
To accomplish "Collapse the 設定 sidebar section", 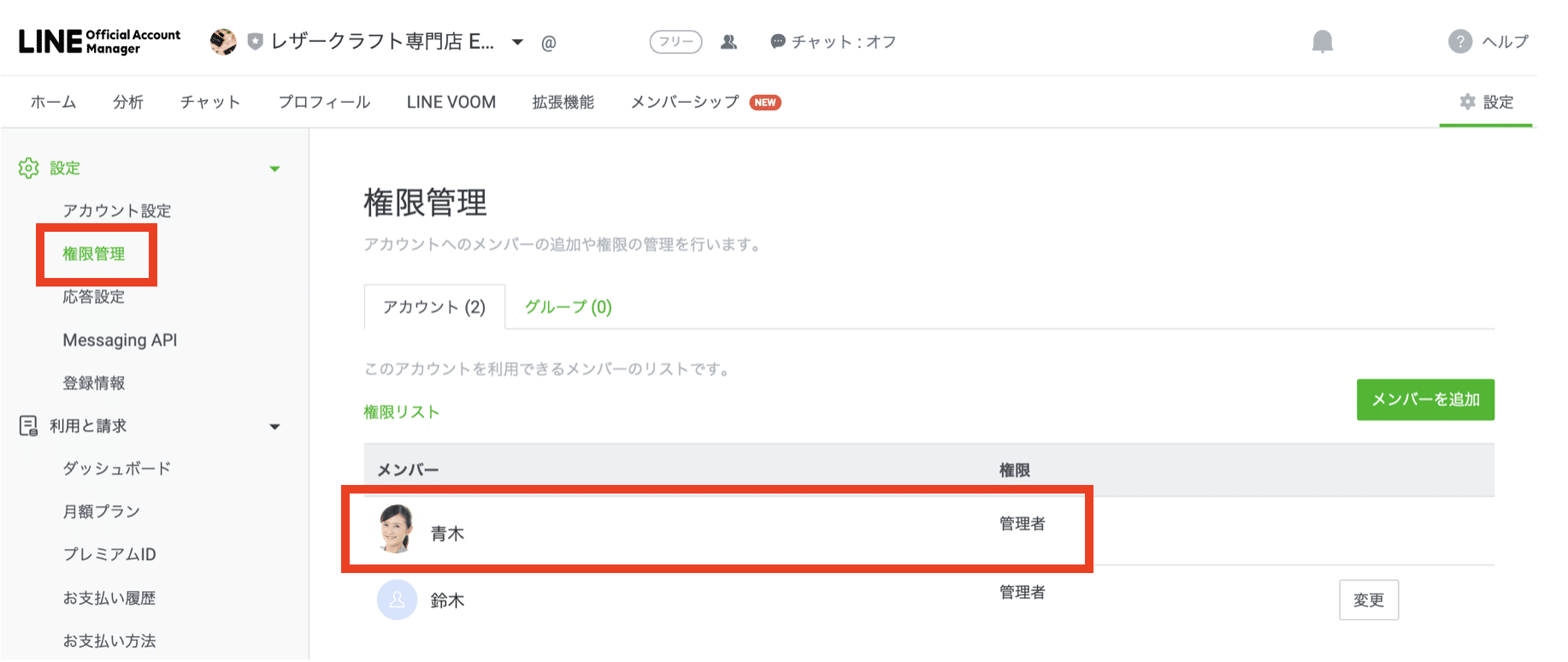I will [x=274, y=168].
